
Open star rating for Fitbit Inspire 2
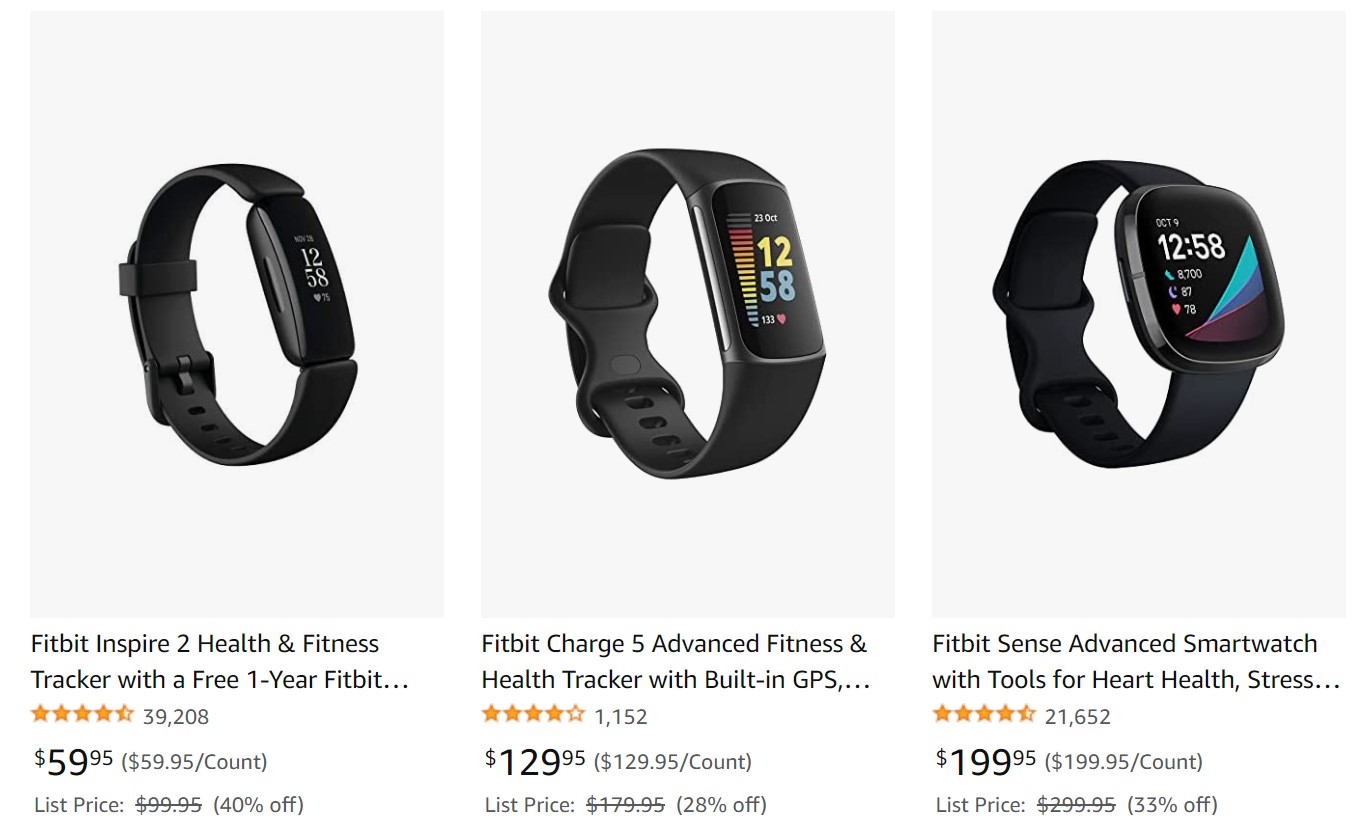(x=82, y=715)
